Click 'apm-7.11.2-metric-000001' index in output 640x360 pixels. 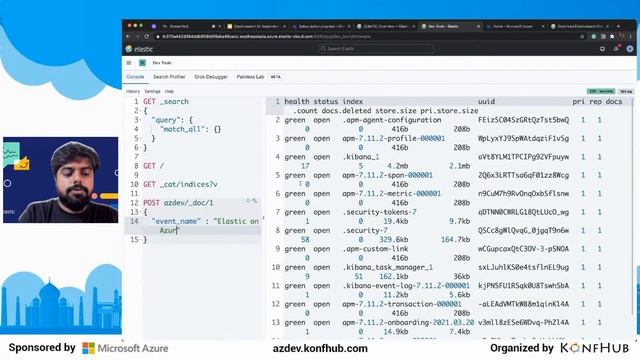pos(391,193)
